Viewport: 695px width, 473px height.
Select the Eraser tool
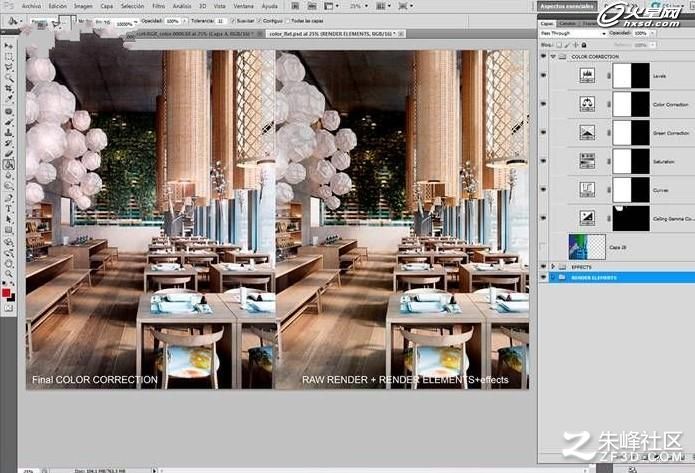8,154
